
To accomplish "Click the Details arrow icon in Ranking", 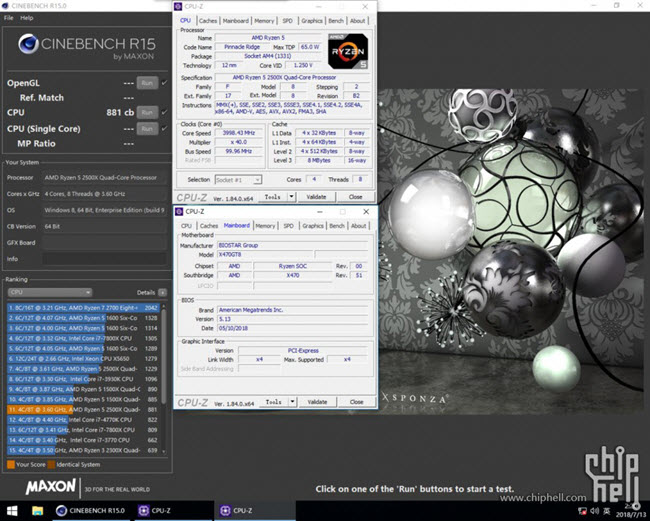I will pos(161,292).
